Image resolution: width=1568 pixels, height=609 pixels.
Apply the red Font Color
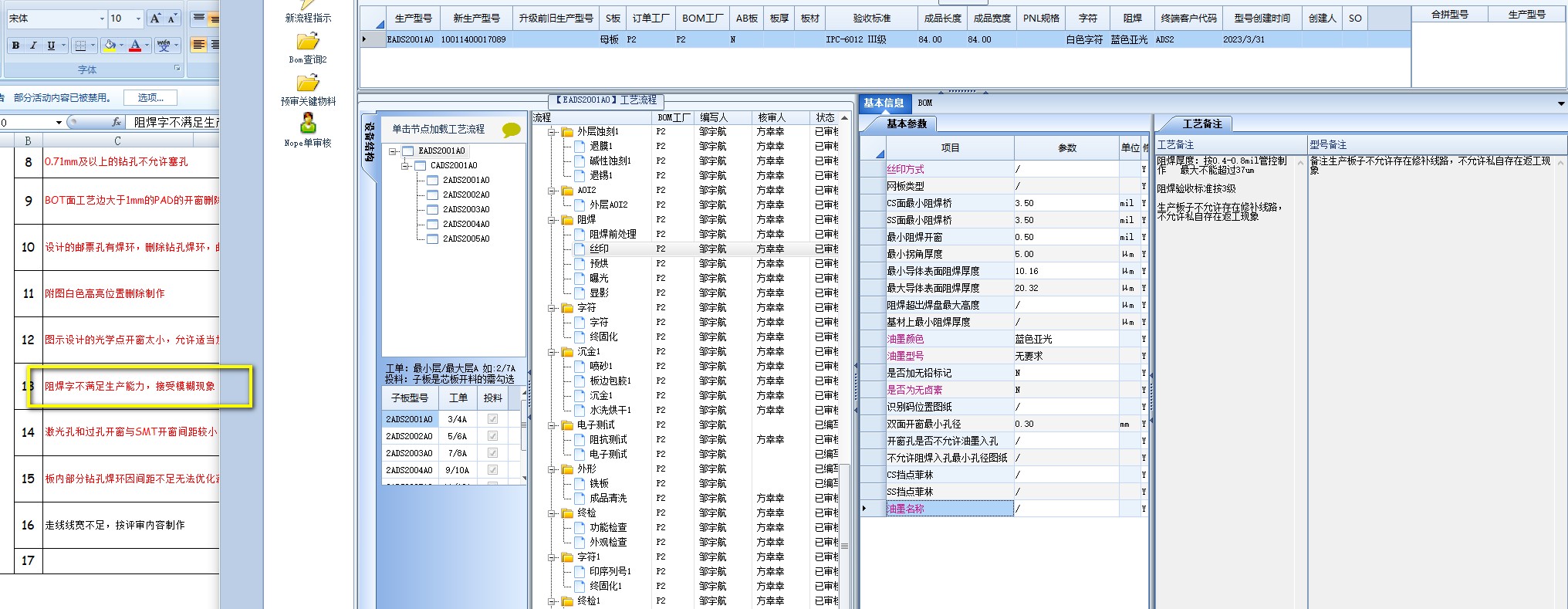135,46
